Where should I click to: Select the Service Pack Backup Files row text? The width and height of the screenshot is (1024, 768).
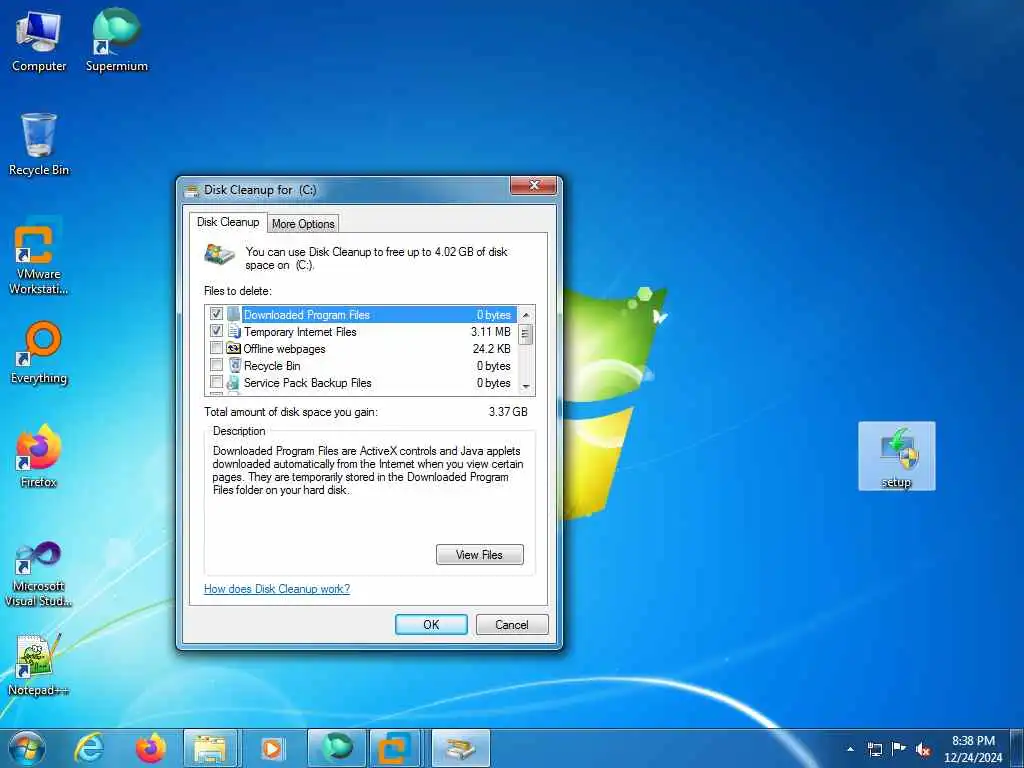coord(308,383)
